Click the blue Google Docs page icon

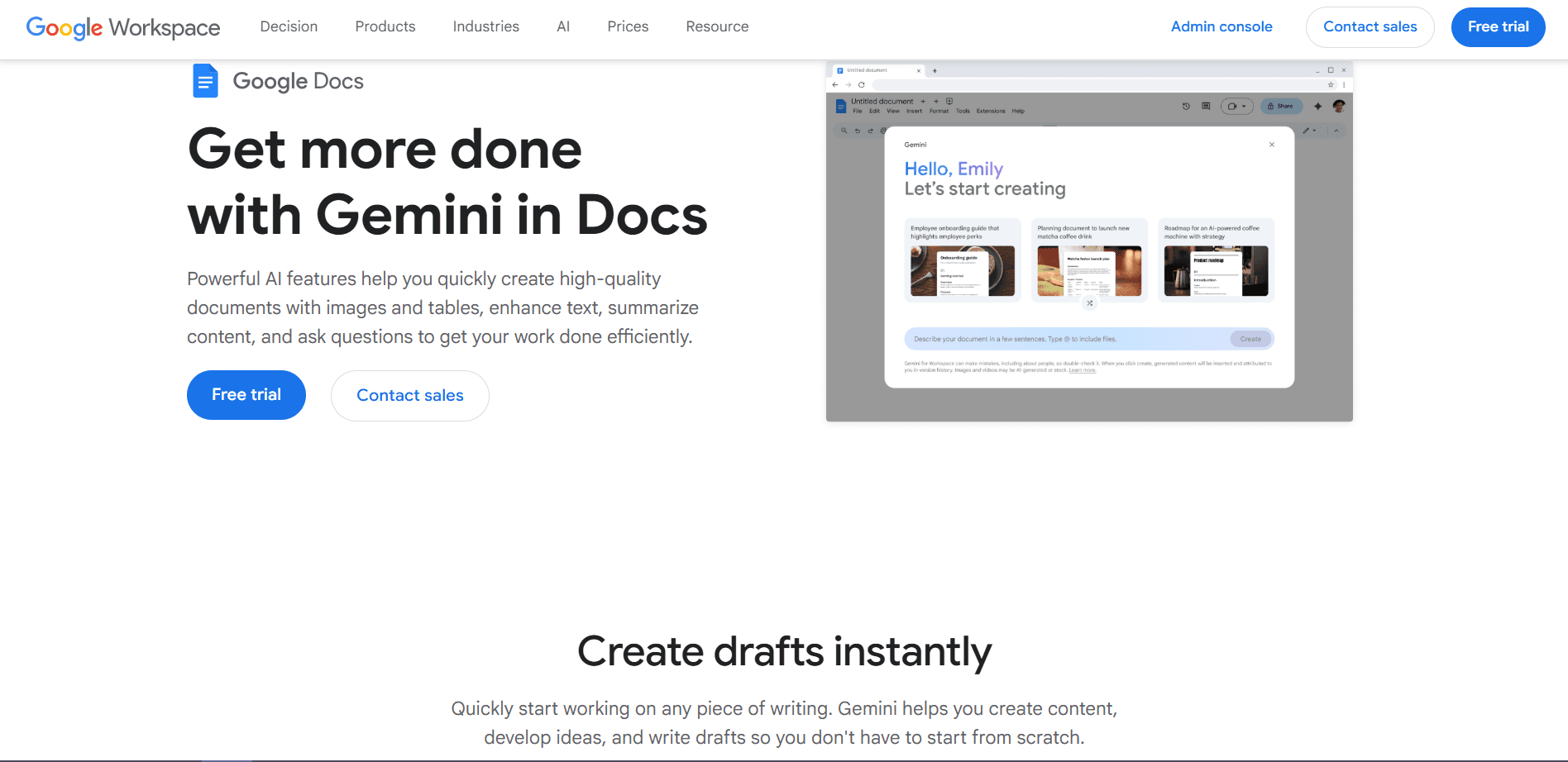coord(205,81)
